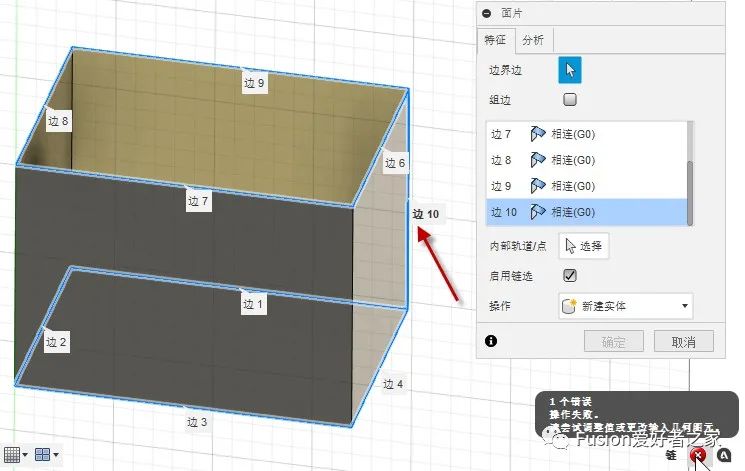The image size is (745, 471).
Task: Click the 取消 button
Action: click(x=684, y=341)
